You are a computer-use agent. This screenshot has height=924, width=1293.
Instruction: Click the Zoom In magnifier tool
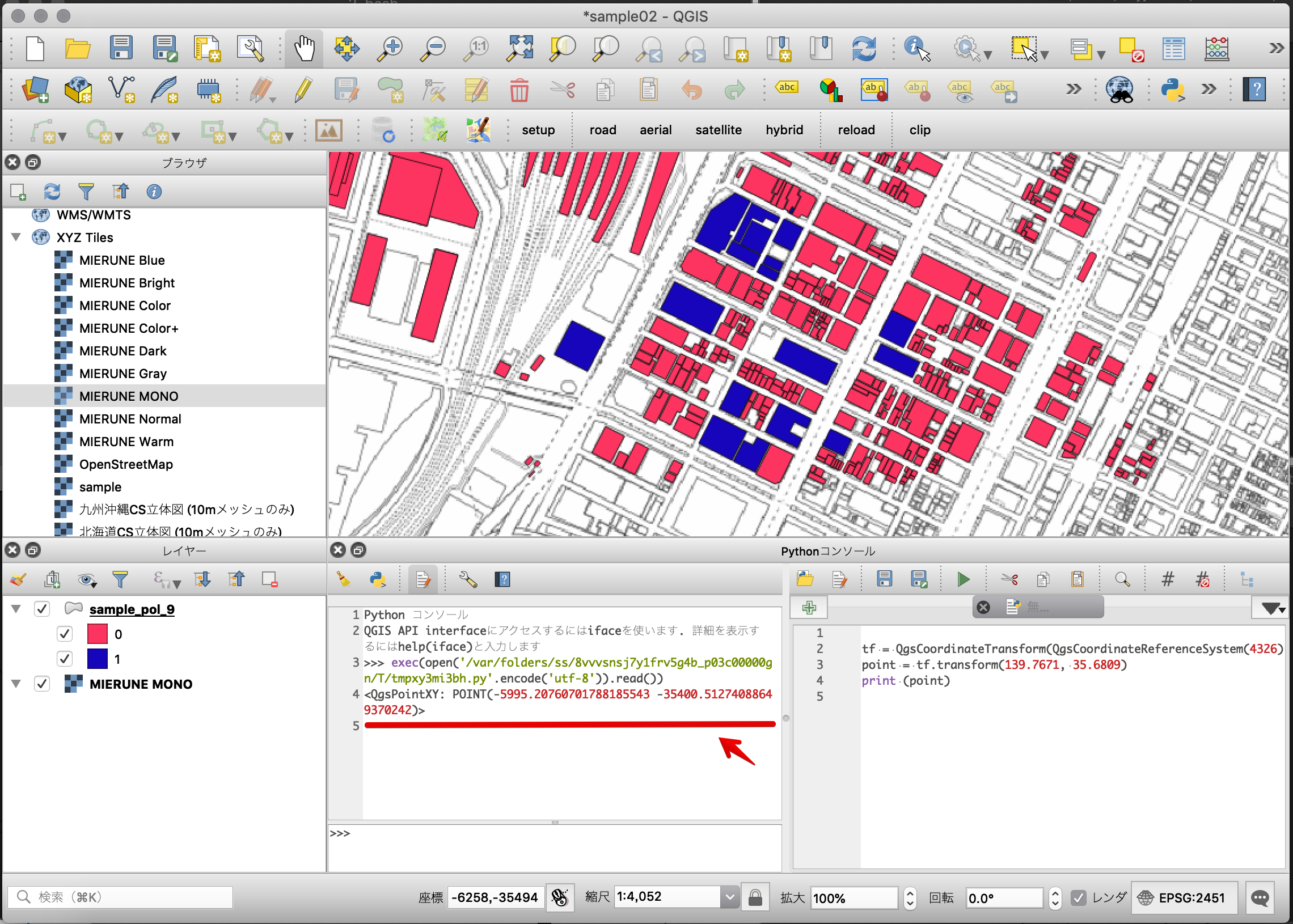[x=390, y=48]
